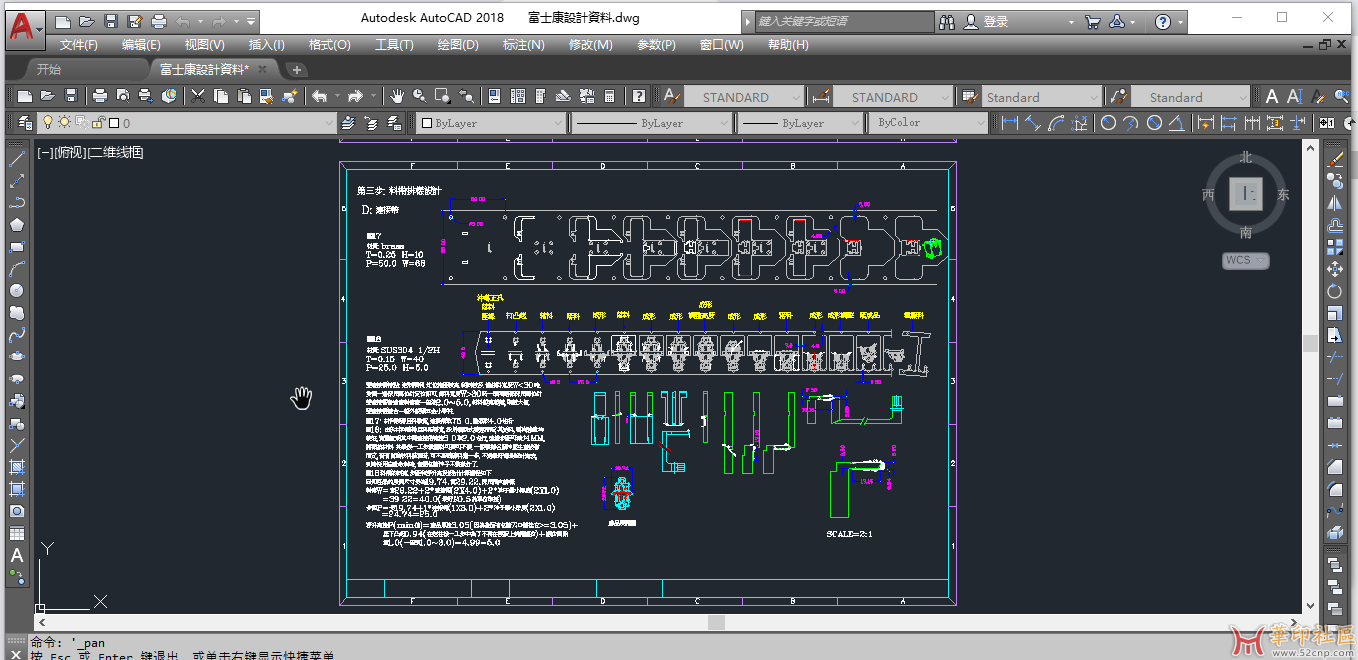
Task: Toggle layer 0 viewport freeze icon
Action: pos(82,123)
